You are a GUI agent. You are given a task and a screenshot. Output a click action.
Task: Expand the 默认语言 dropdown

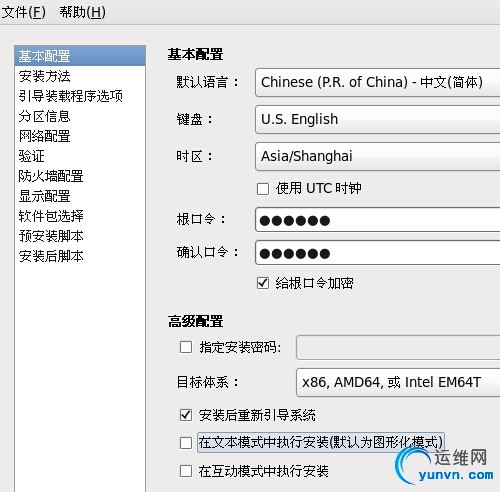point(378,82)
